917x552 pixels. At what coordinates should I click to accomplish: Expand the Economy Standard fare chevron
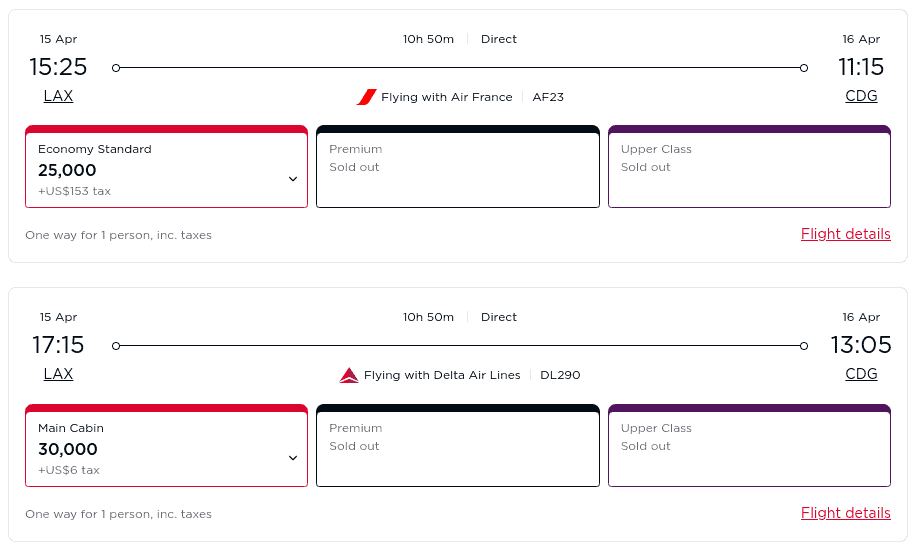pos(293,179)
